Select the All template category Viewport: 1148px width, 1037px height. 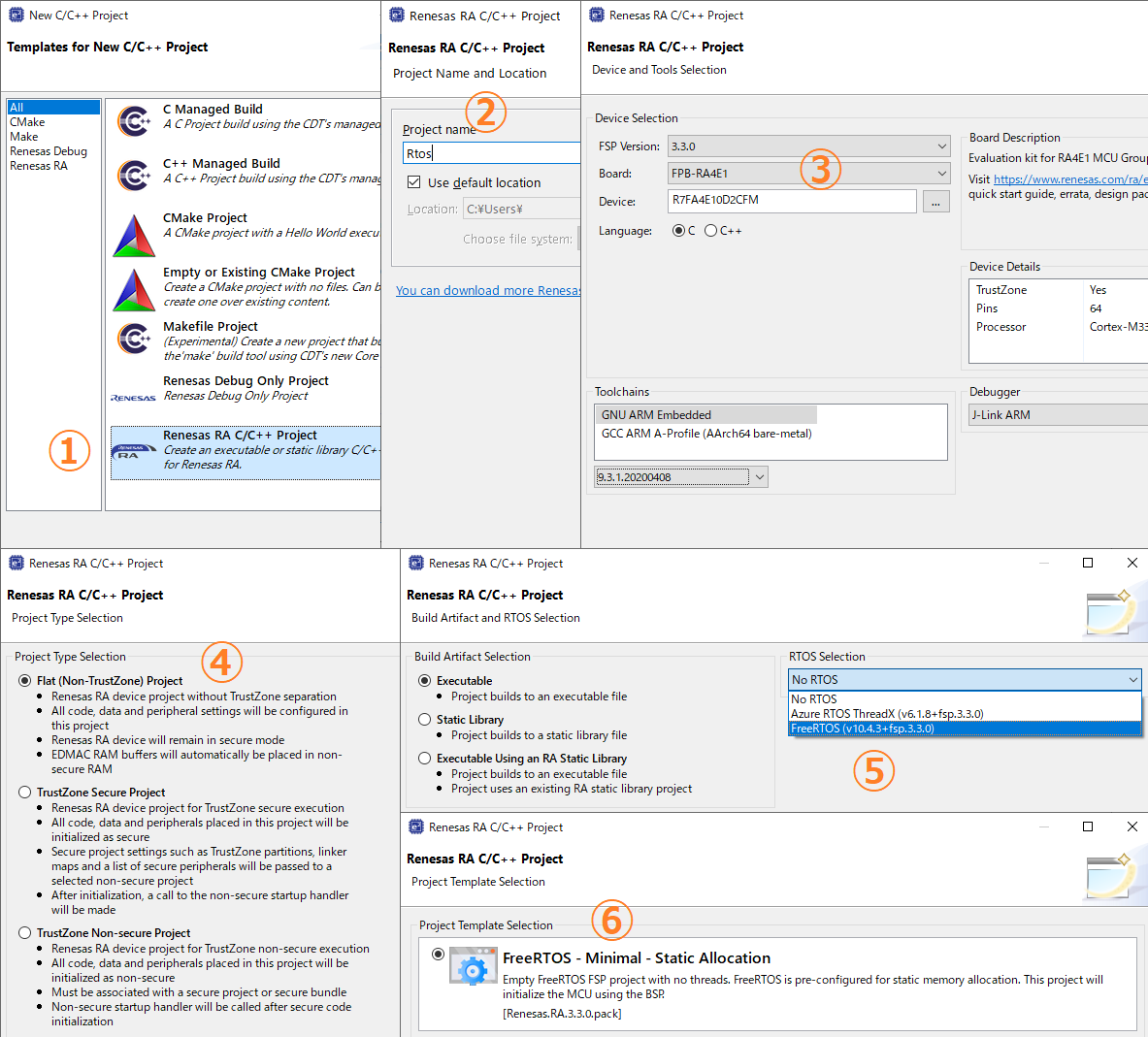click(x=53, y=108)
